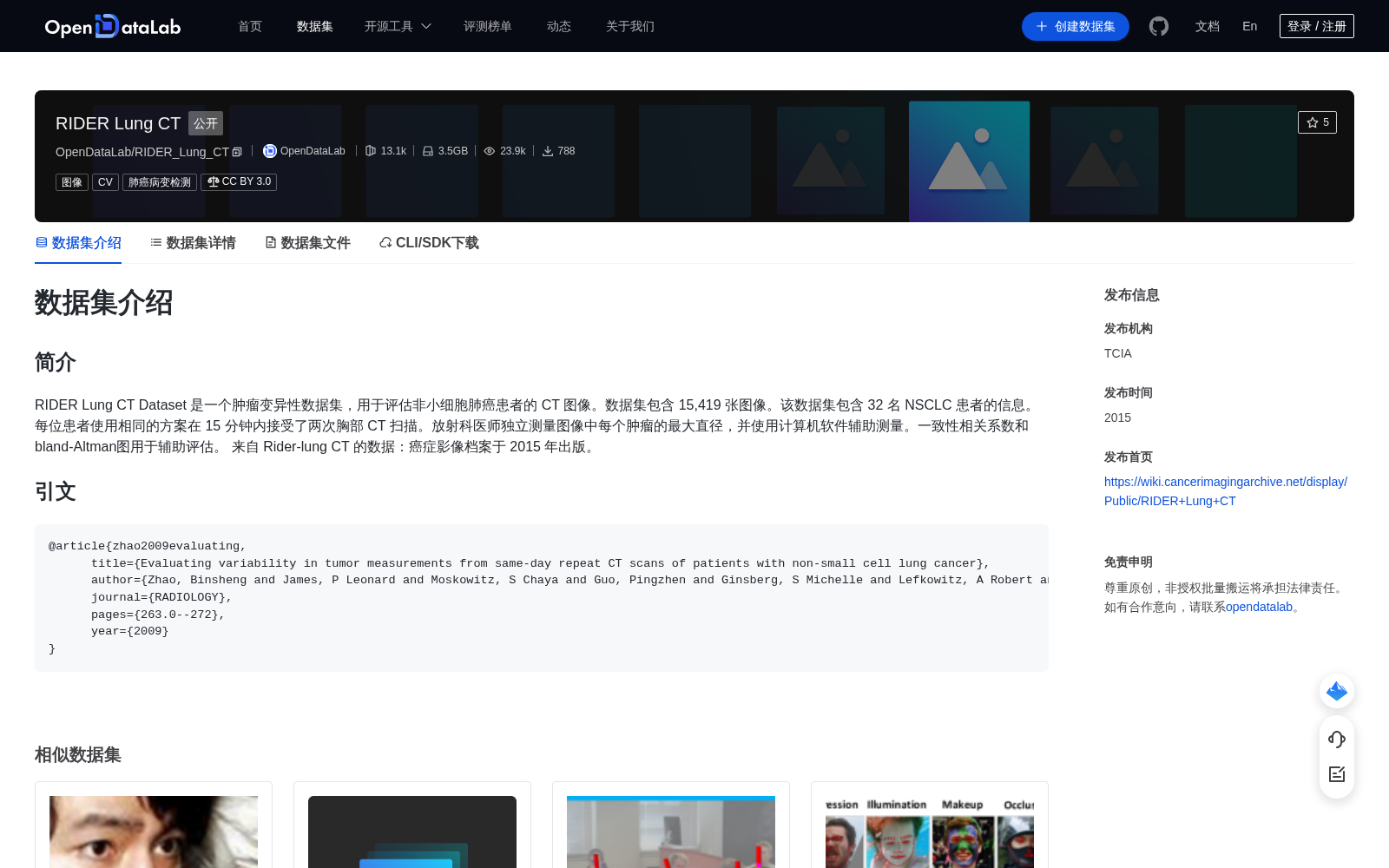Click the citation line journal={RADIOLOGY}
The height and width of the screenshot is (868, 1389).
[x=161, y=597]
